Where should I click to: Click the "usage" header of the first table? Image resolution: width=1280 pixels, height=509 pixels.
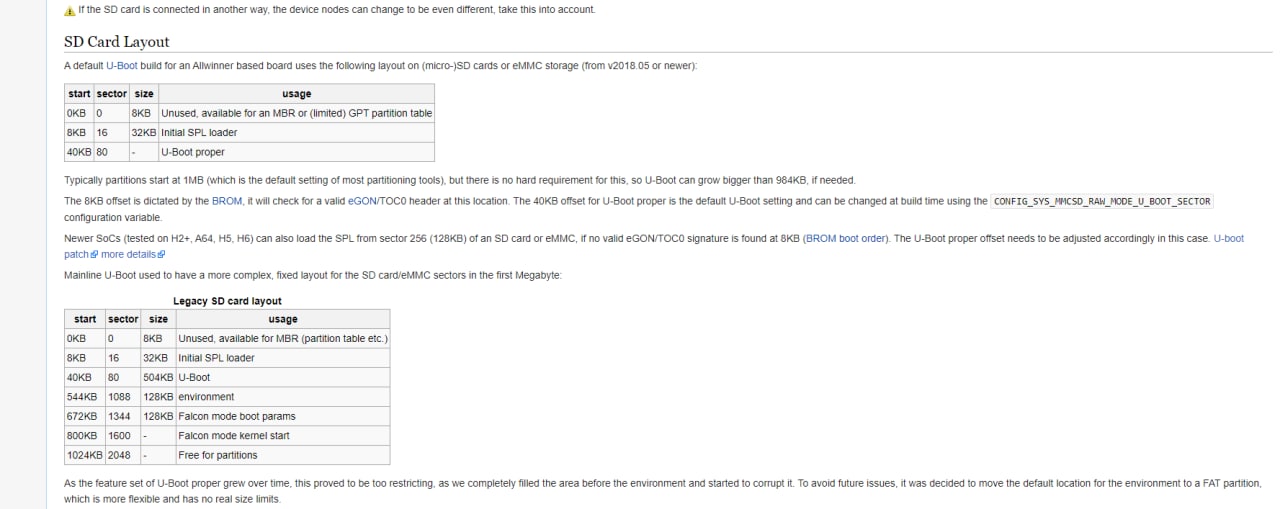296,94
